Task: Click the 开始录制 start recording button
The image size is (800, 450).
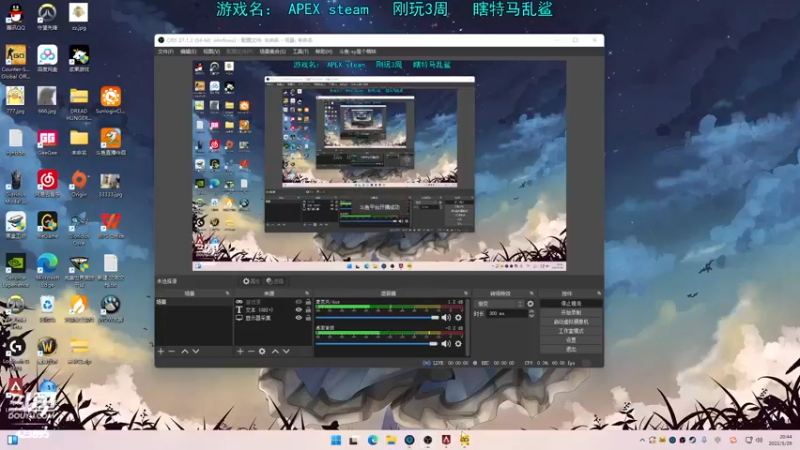Action: [571, 313]
